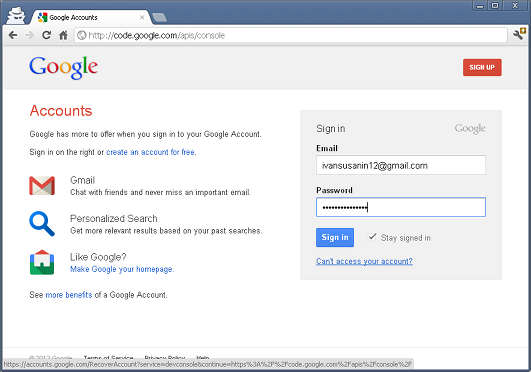Click the browser forward arrow
Image resolution: width=531 pixels, height=372 pixels.
click(30, 35)
